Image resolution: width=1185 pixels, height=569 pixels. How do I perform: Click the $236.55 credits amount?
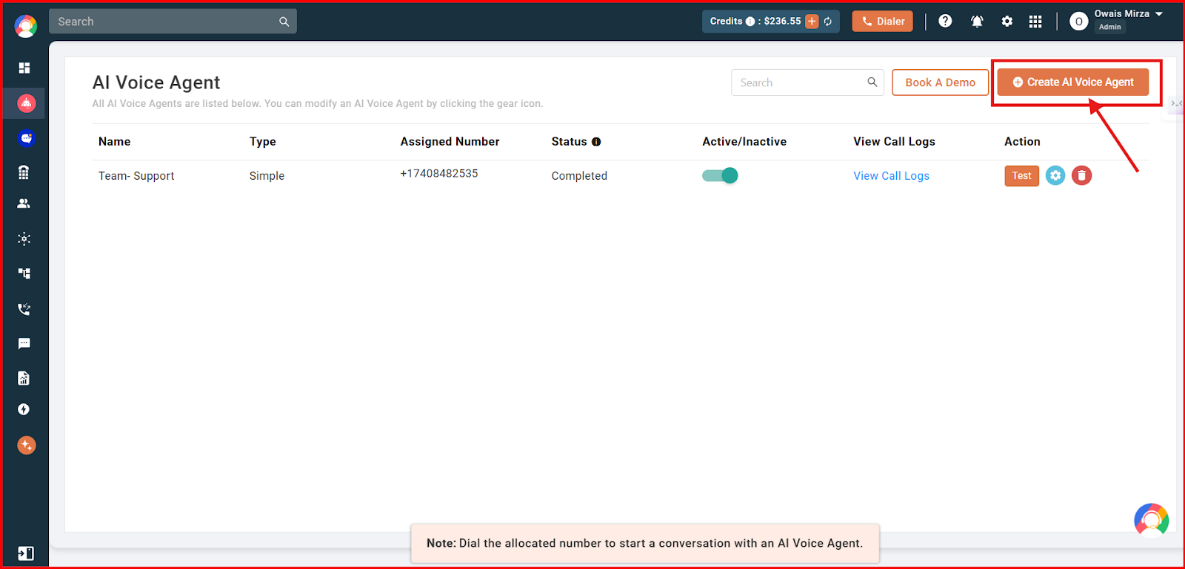tap(782, 22)
